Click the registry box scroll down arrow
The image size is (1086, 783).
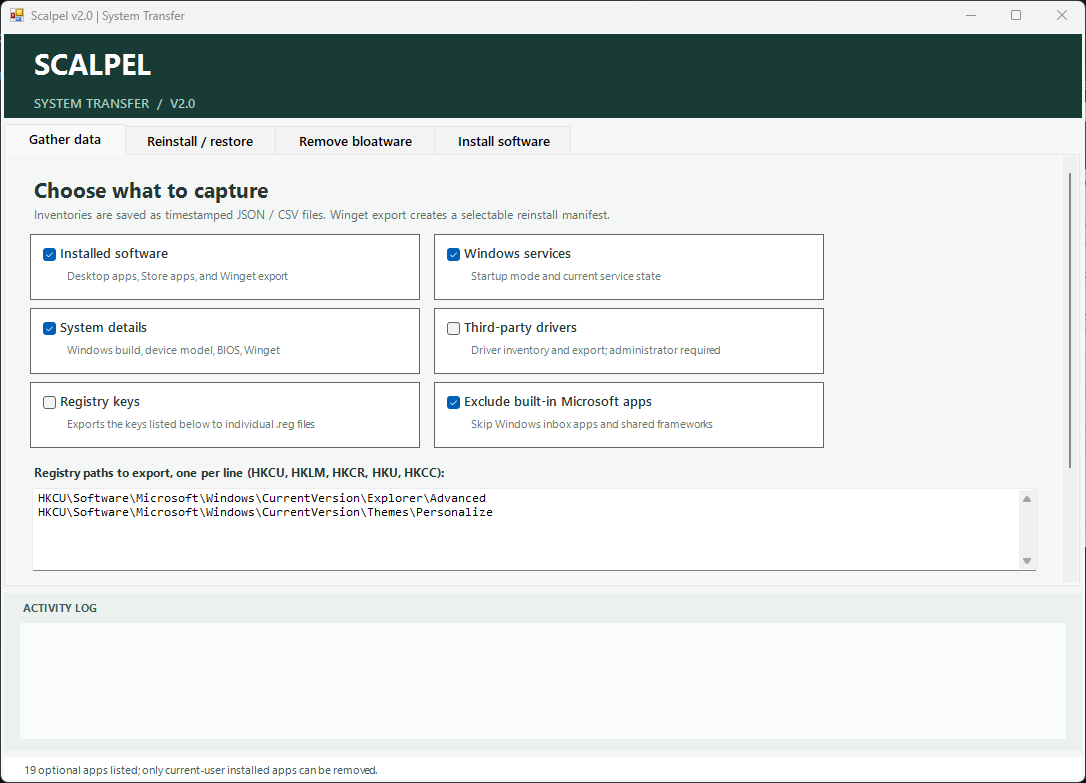click(1027, 561)
